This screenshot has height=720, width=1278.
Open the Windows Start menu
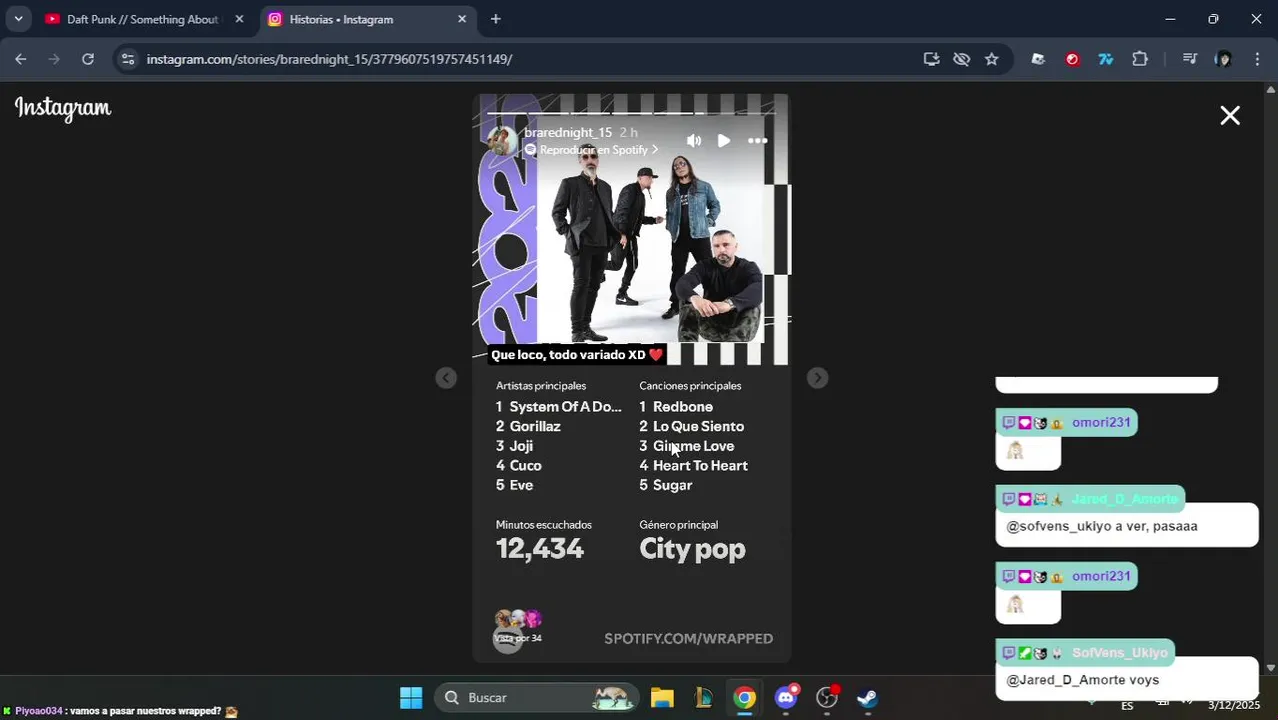tap(411, 697)
